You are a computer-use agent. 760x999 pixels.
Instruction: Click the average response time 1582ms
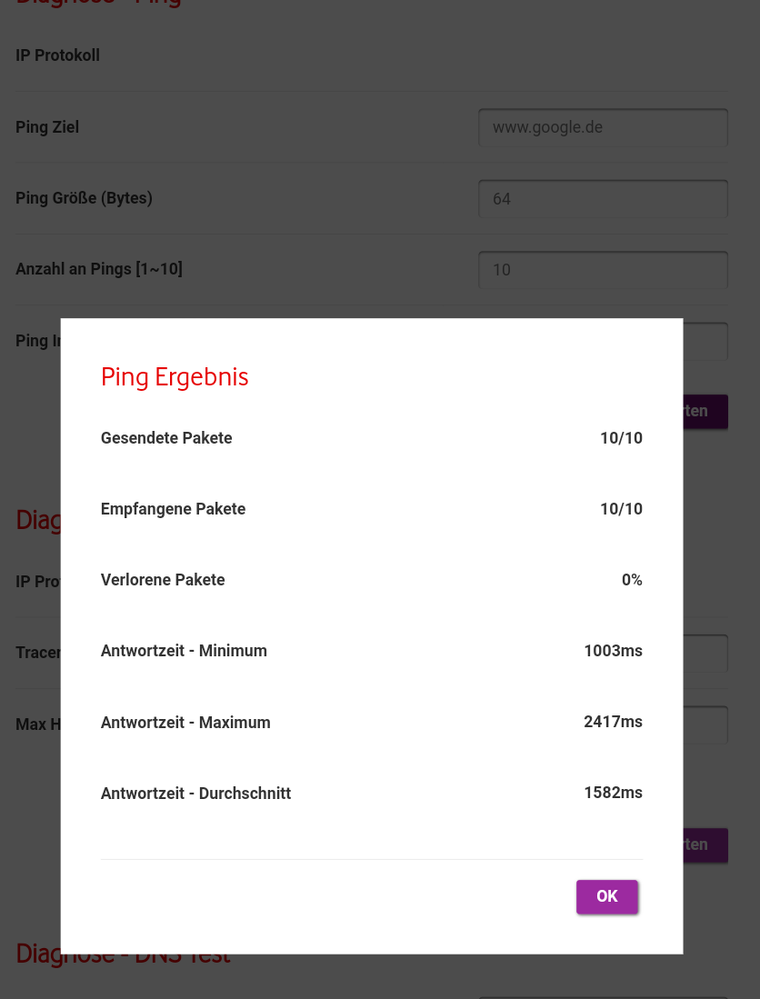(613, 793)
